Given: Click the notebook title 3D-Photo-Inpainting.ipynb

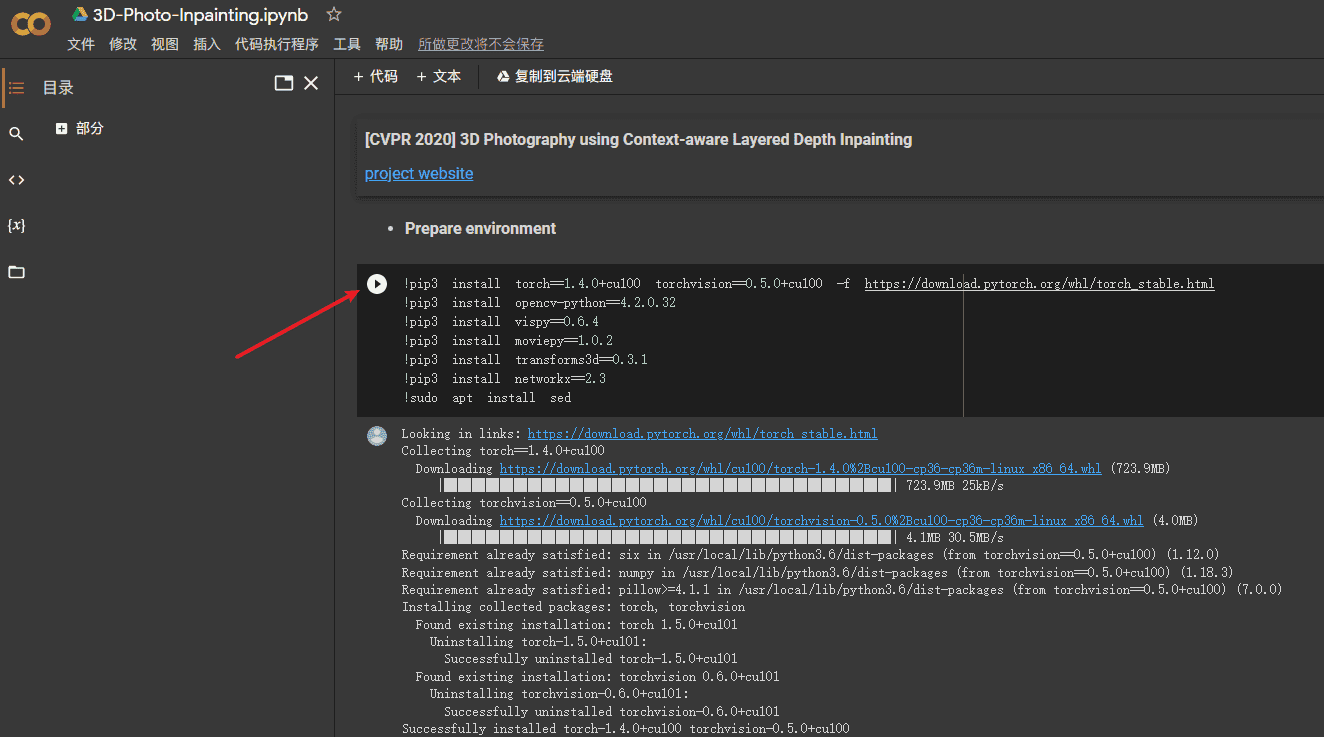Looking at the screenshot, I should [x=200, y=15].
